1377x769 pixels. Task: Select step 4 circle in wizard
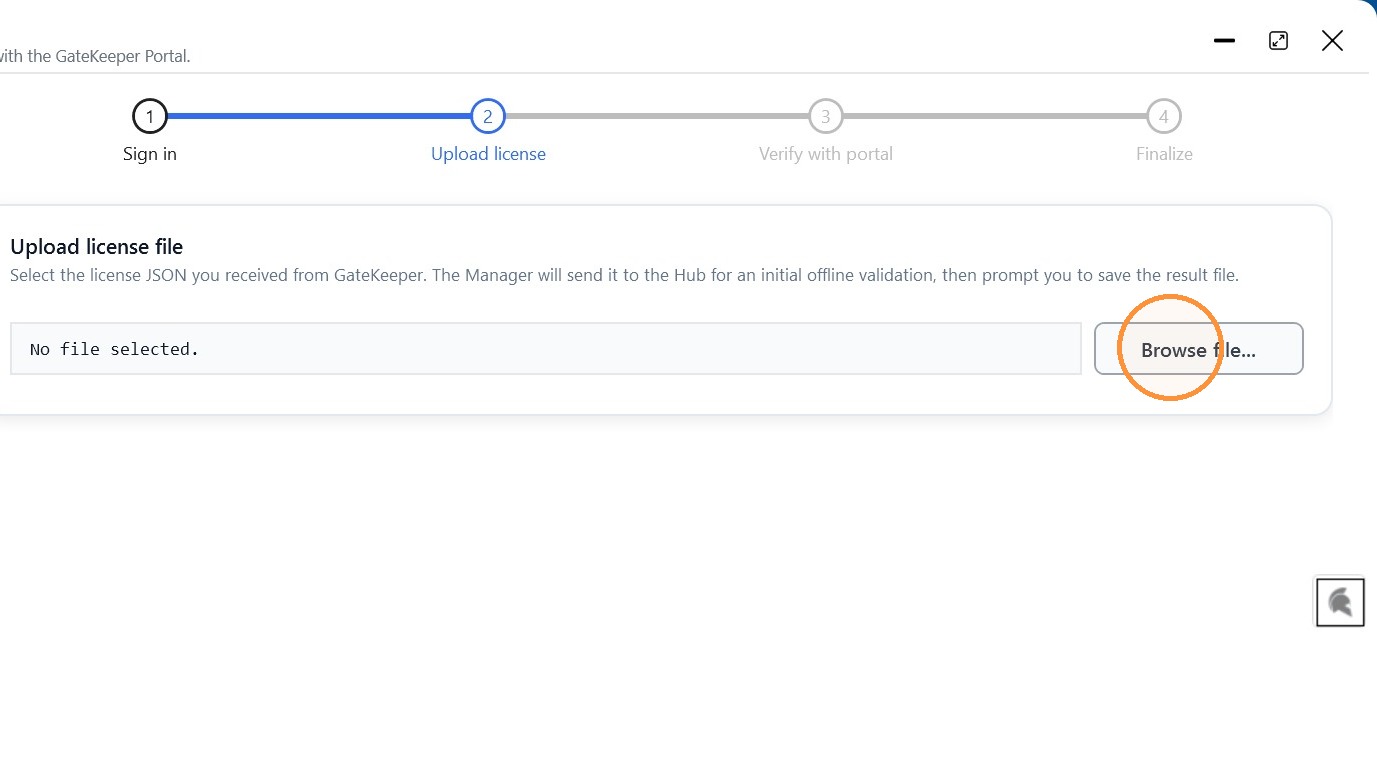(x=1164, y=117)
